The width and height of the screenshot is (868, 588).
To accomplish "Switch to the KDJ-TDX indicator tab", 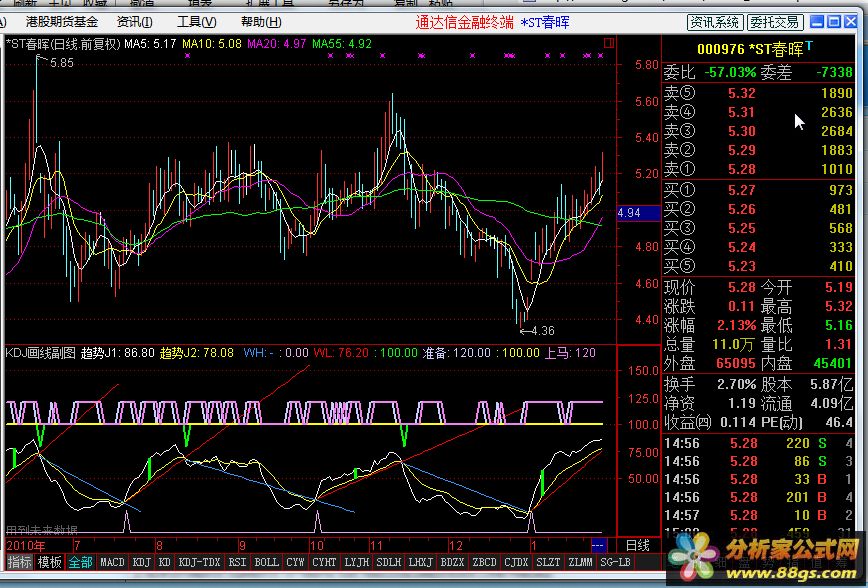I will click(x=199, y=562).
